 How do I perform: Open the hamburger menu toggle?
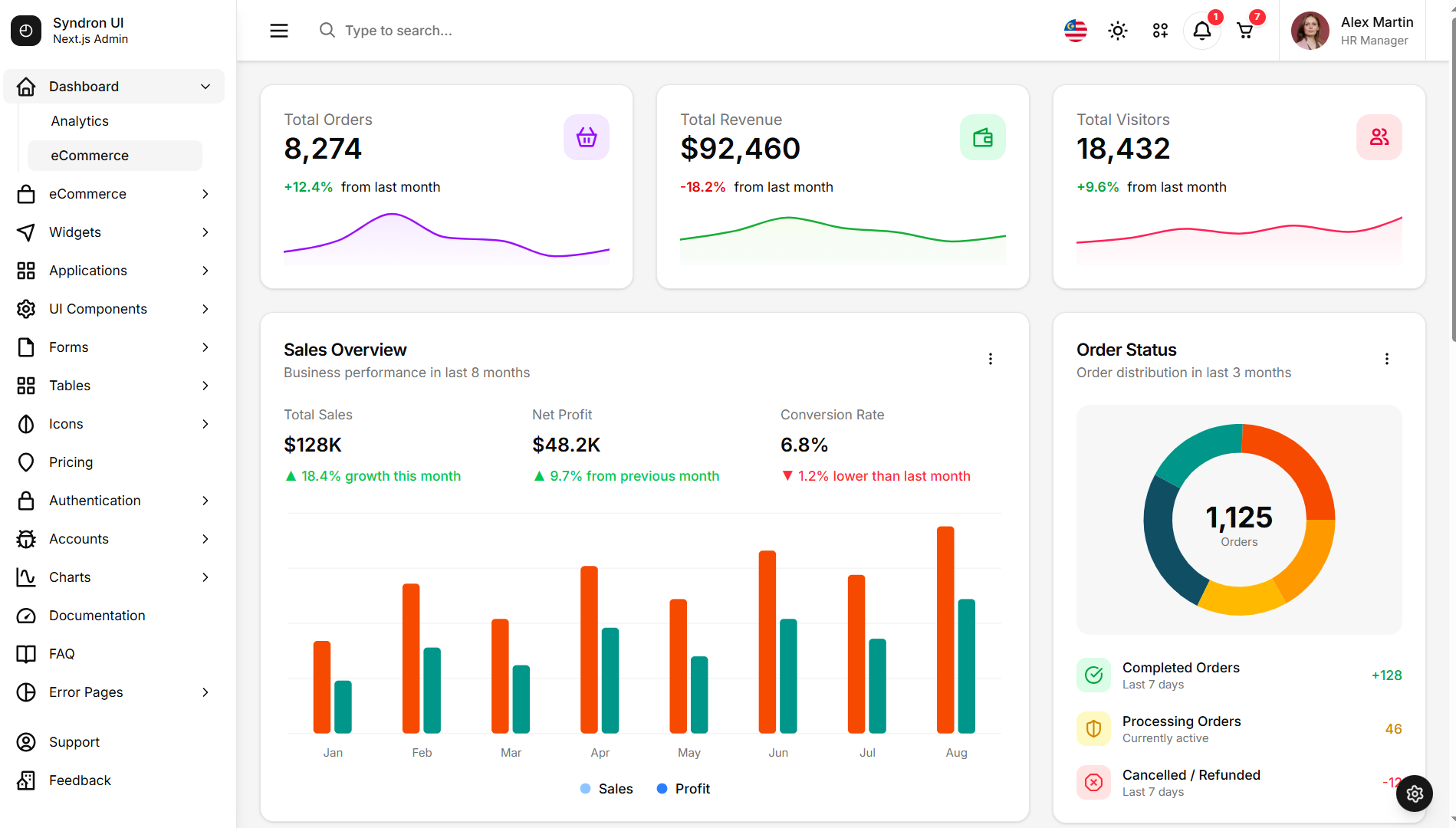click(x=279, y=31)
